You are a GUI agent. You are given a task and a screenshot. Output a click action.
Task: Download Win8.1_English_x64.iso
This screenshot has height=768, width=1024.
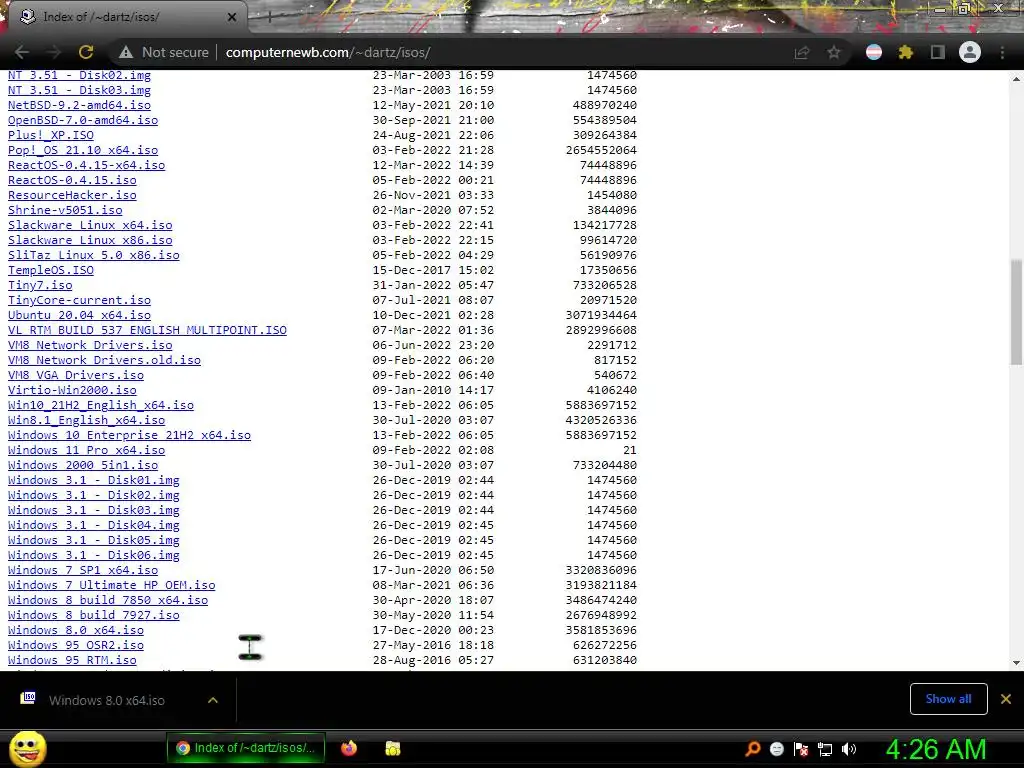(x=86, y=421)
